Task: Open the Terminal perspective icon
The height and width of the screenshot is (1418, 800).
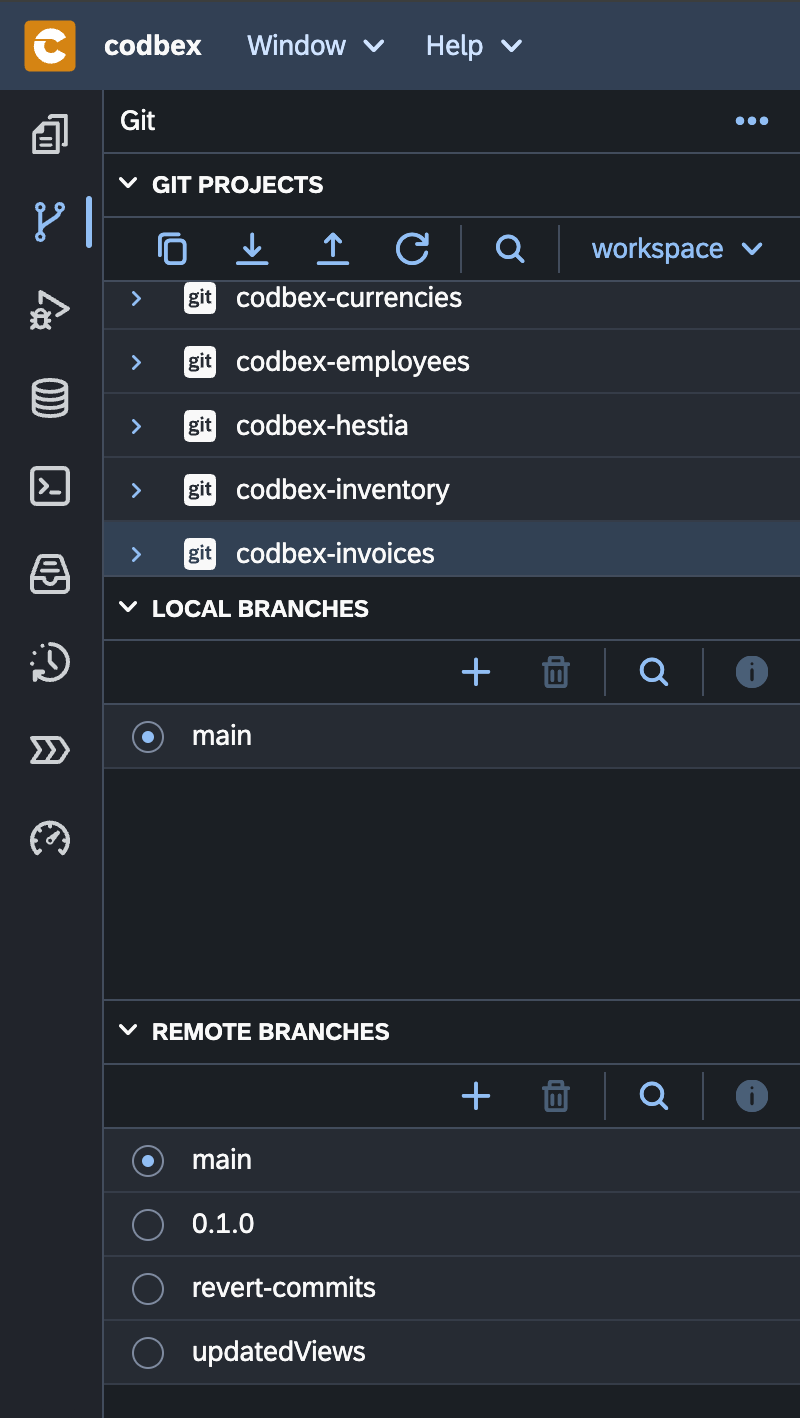Action: coord(50,486)
